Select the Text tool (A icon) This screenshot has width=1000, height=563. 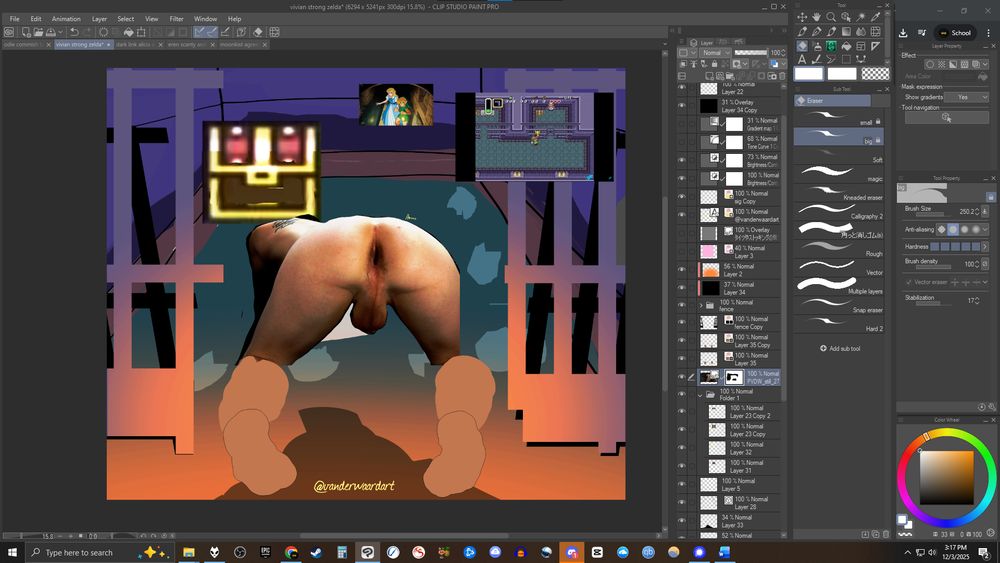(802, 59)
